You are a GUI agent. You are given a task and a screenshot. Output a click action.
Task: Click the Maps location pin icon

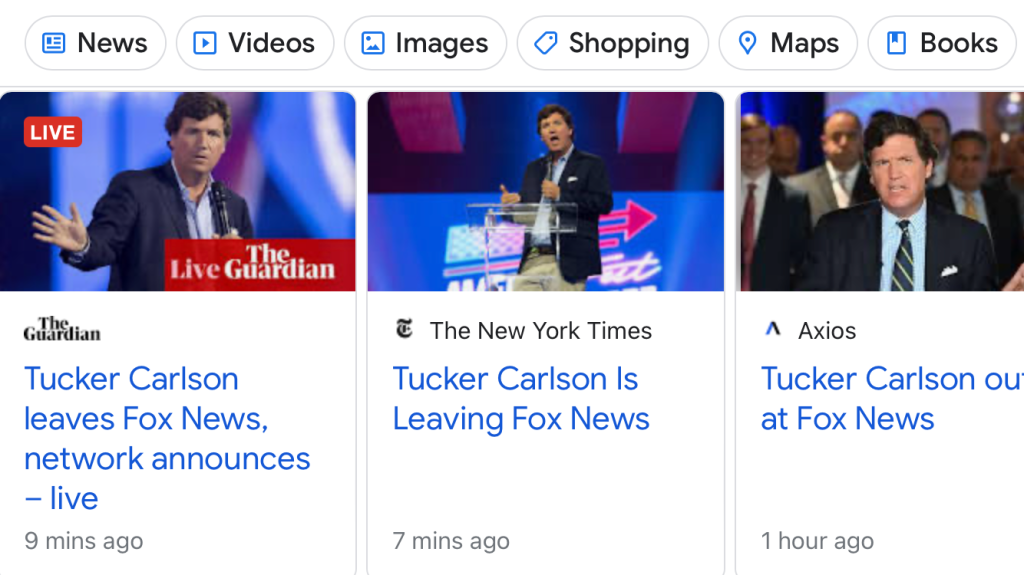(747, 43)
